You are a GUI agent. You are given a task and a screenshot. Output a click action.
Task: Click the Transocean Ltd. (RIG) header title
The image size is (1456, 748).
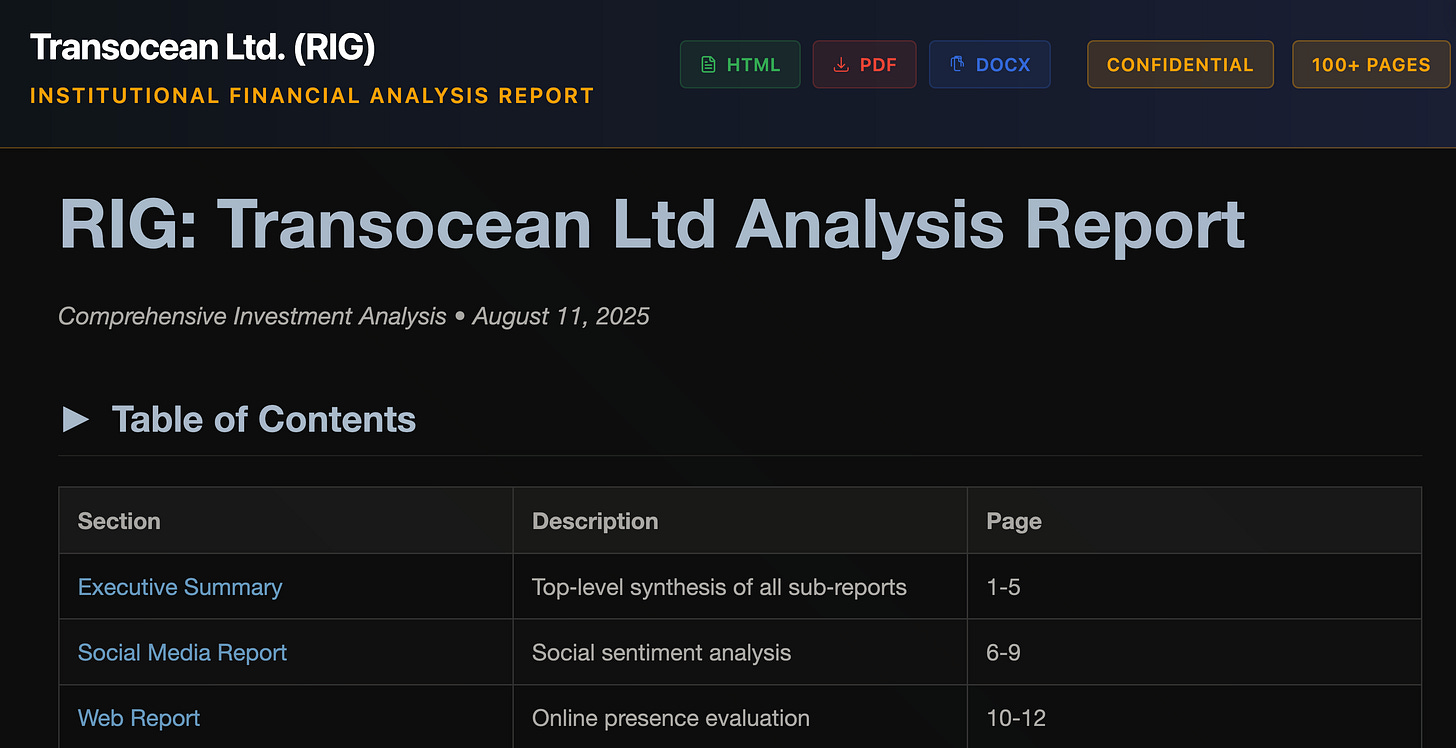[x=202, y=47]
